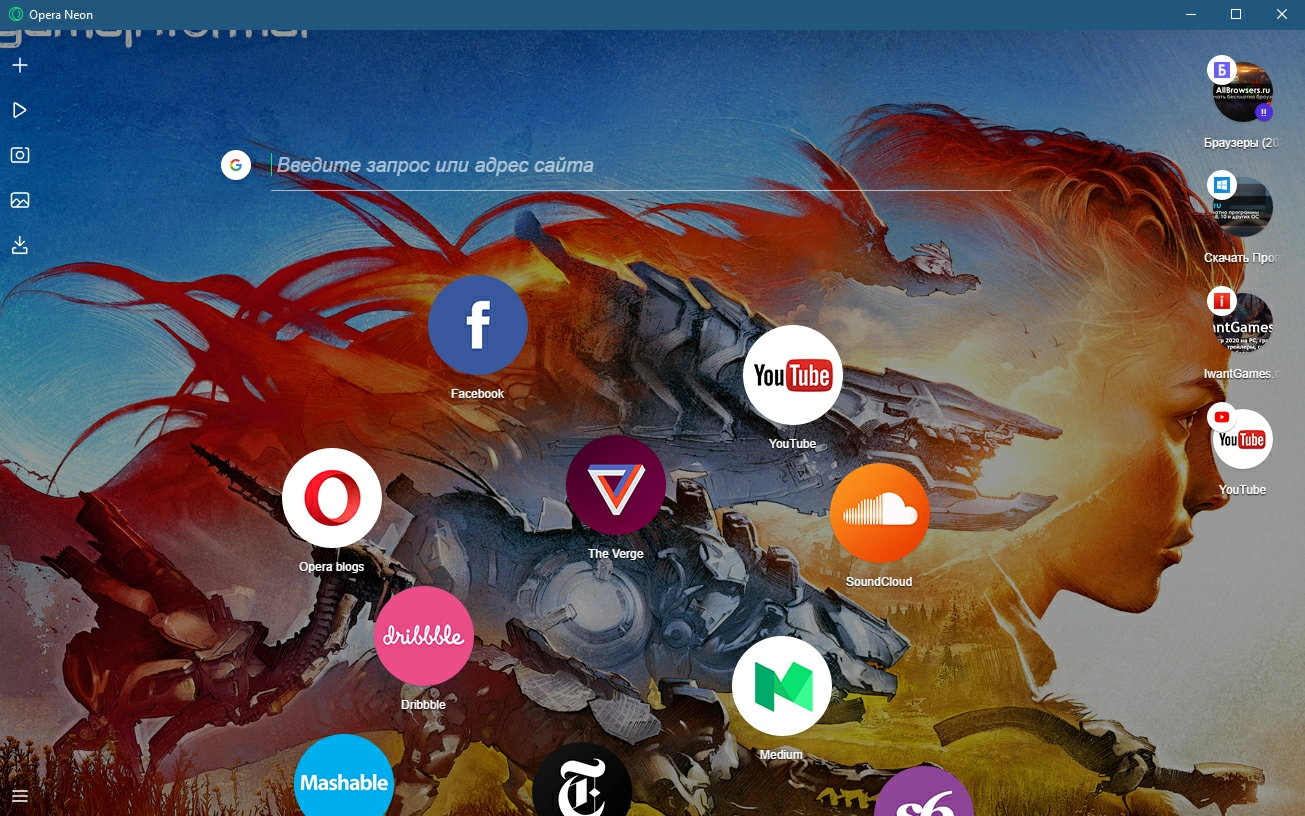This screenshot has height=816, width=1305.
Task: Open the gallery image icon
Action: click(x=20, y=200)
